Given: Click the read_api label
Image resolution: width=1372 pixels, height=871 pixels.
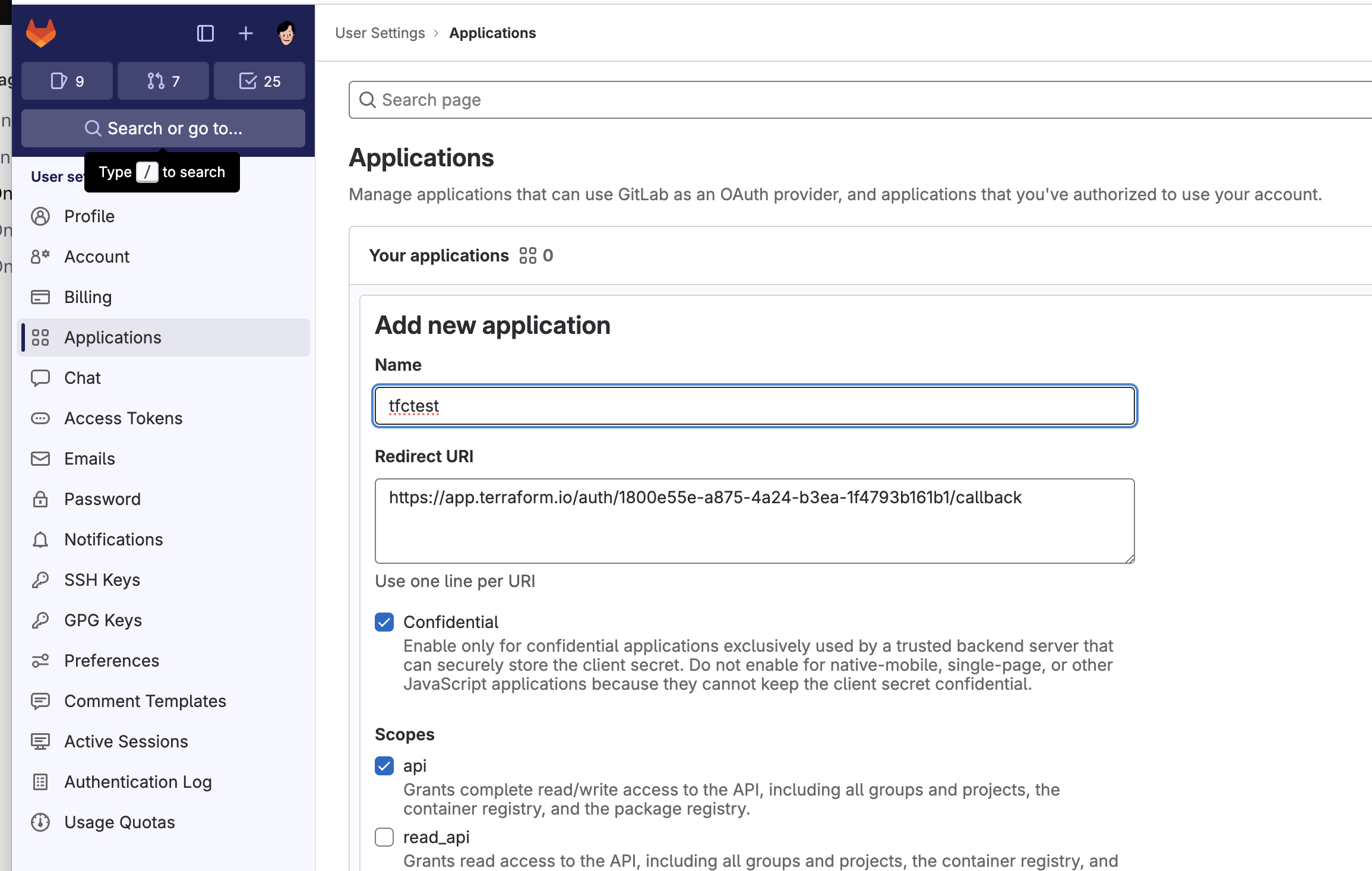Looking at the screenshot, I should [x=437, y=837].
